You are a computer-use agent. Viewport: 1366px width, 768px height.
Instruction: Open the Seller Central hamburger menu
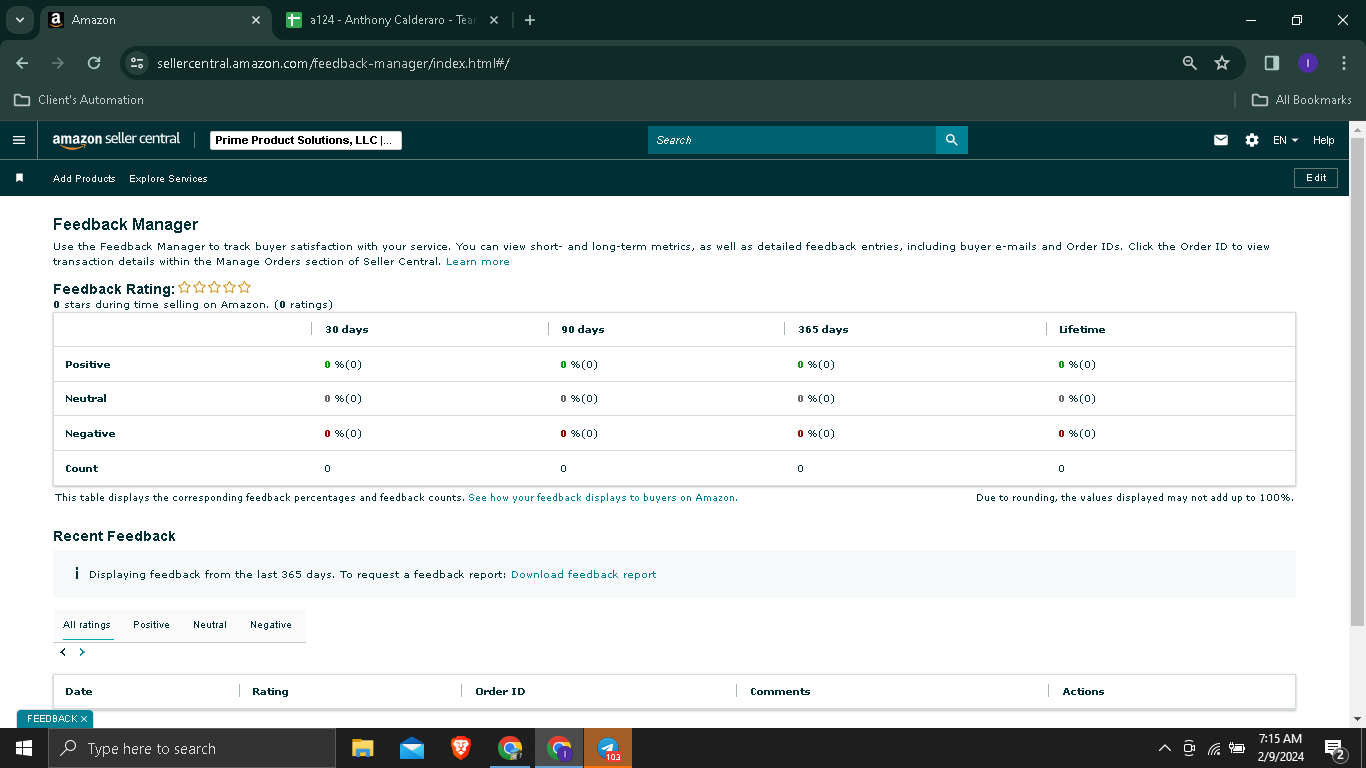point(18,140)
